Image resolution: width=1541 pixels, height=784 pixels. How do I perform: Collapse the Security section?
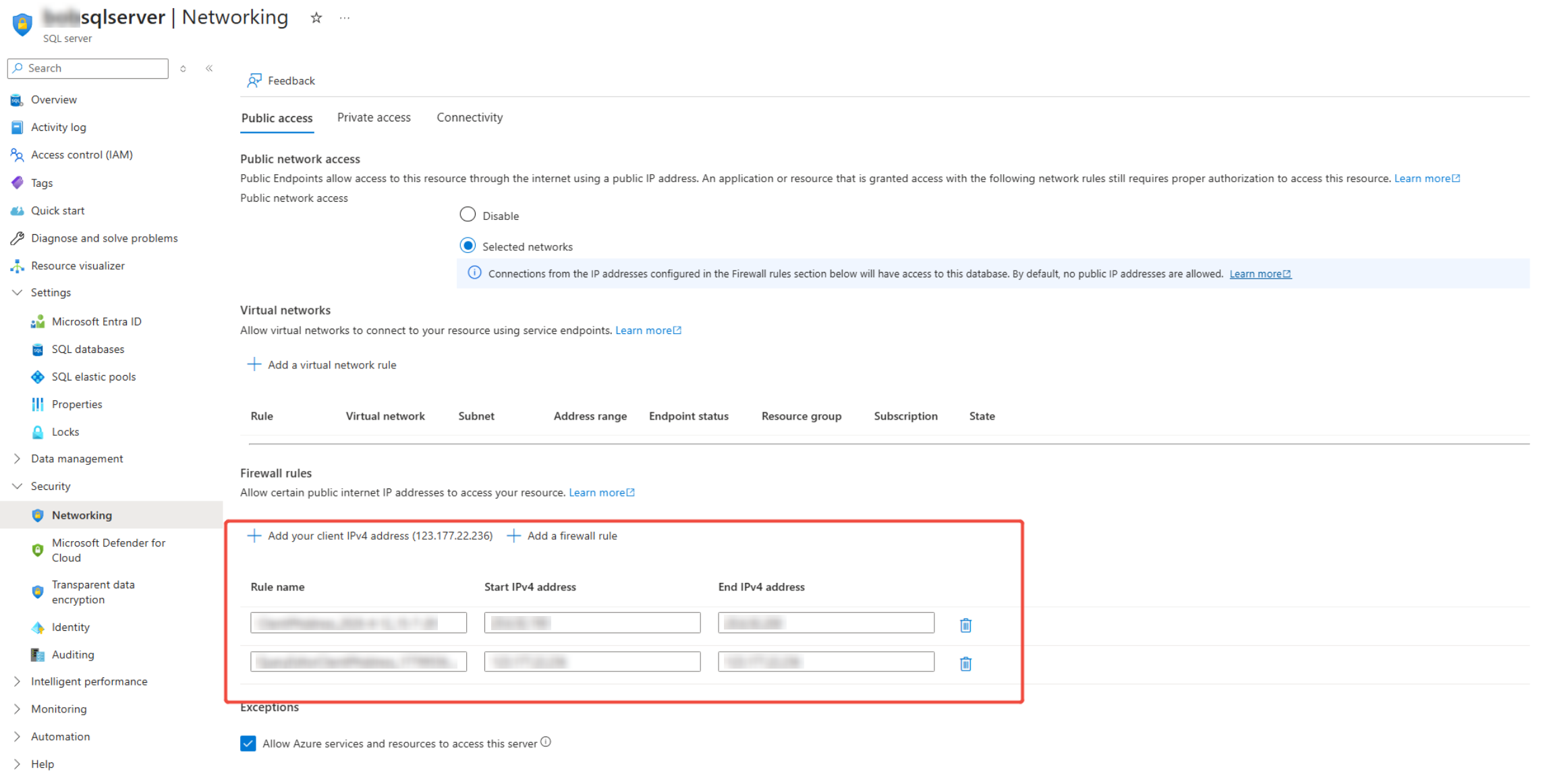tap(18, 486)
